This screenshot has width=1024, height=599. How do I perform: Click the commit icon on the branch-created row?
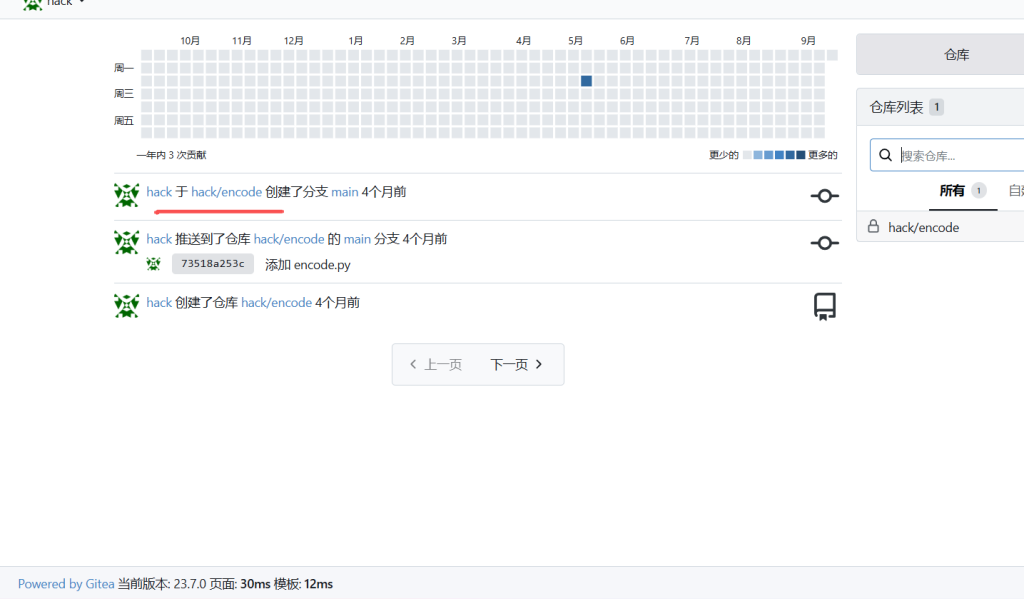(824, 196)
